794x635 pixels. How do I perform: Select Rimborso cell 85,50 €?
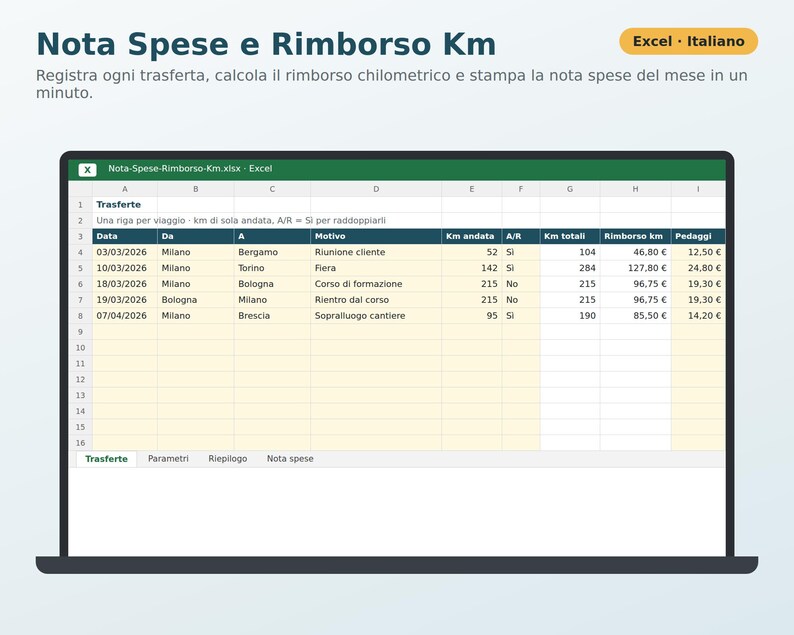(636, 315)
